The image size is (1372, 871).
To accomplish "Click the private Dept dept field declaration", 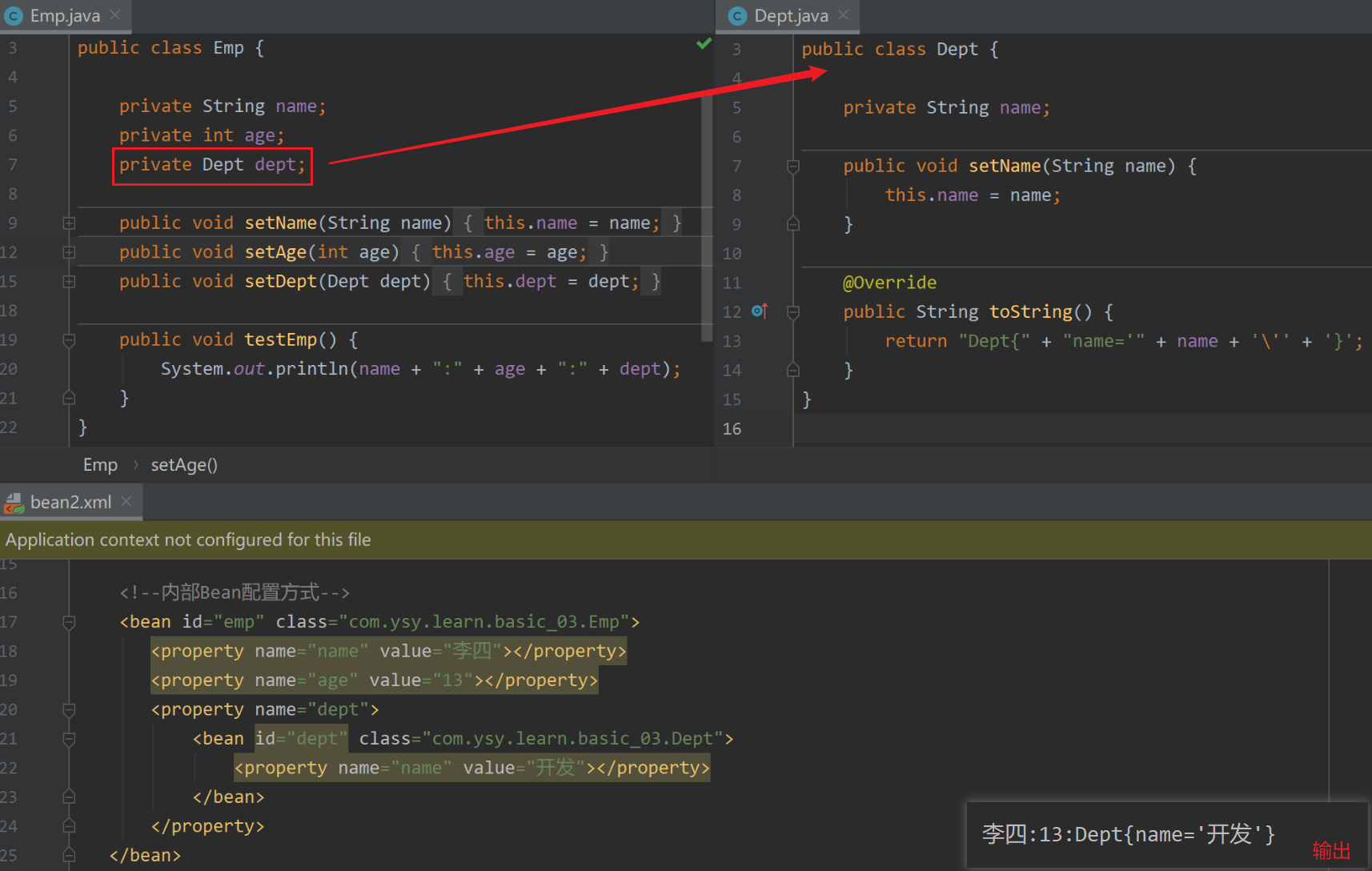I will tap(212, 165).
